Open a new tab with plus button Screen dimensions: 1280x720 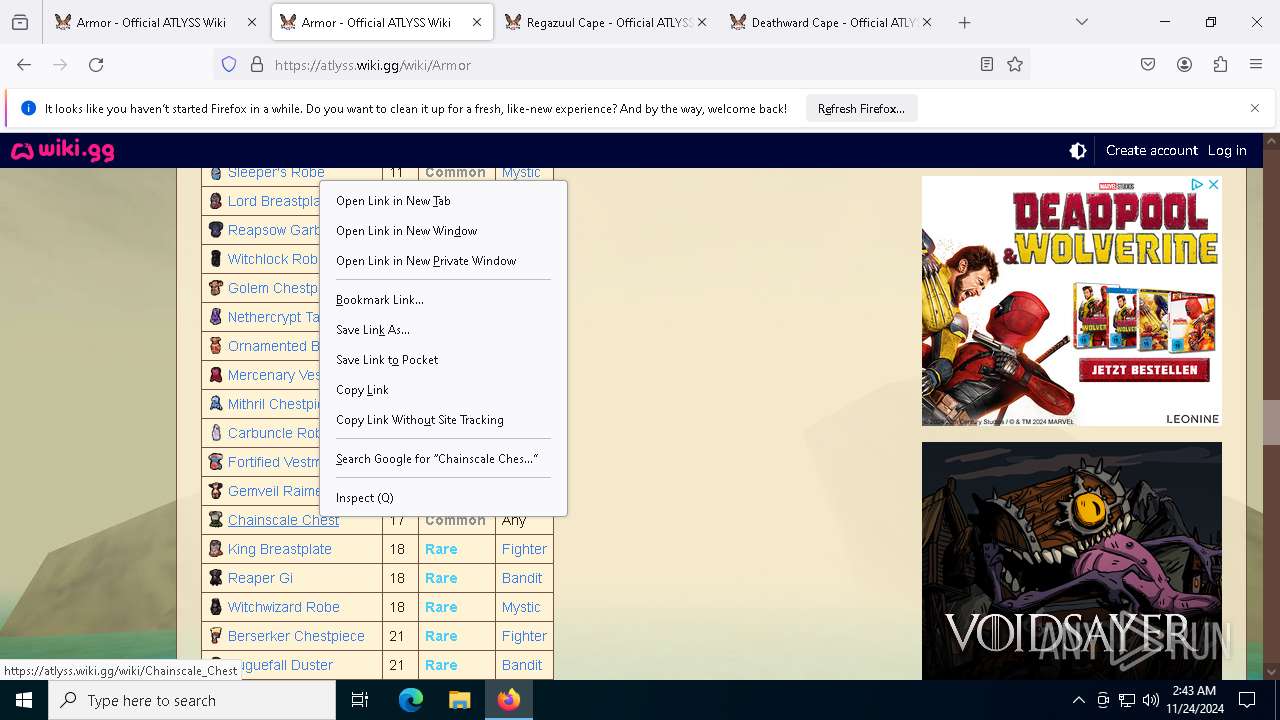click(964, 22)
